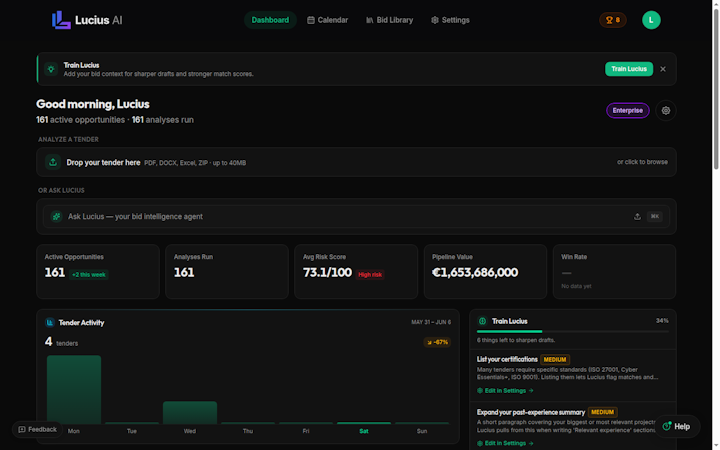
Task: Click the Pipeline Value €1,653,686,000
Action: [475, 272]
